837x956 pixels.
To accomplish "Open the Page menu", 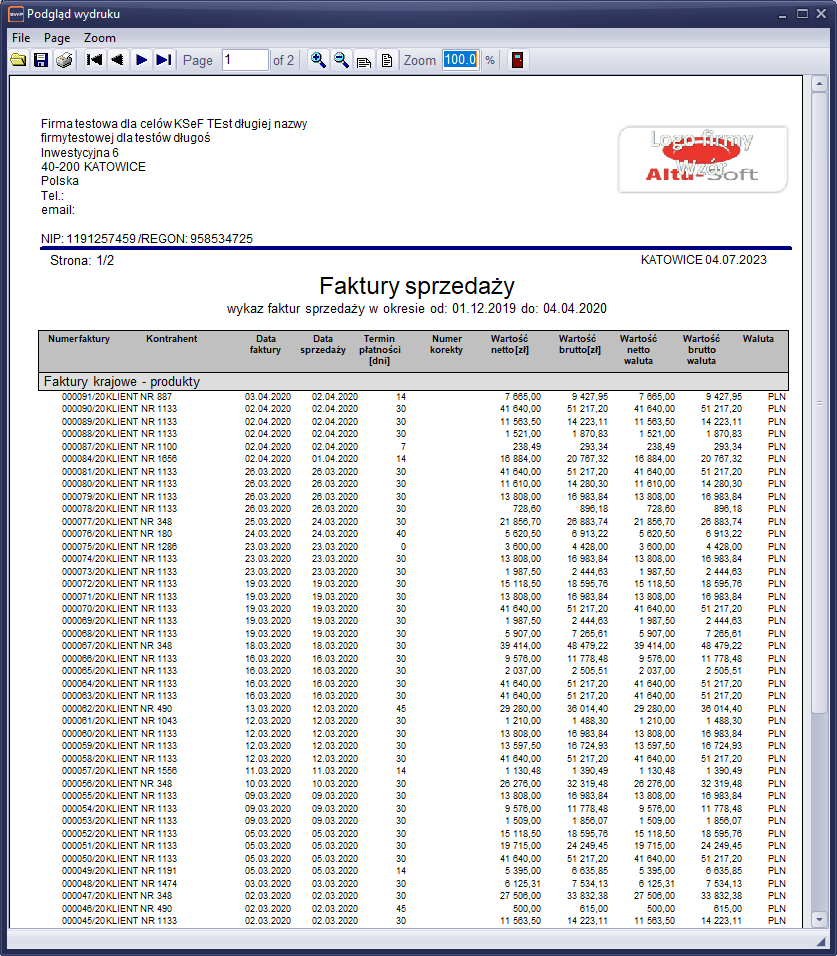I will pos(57,37).
